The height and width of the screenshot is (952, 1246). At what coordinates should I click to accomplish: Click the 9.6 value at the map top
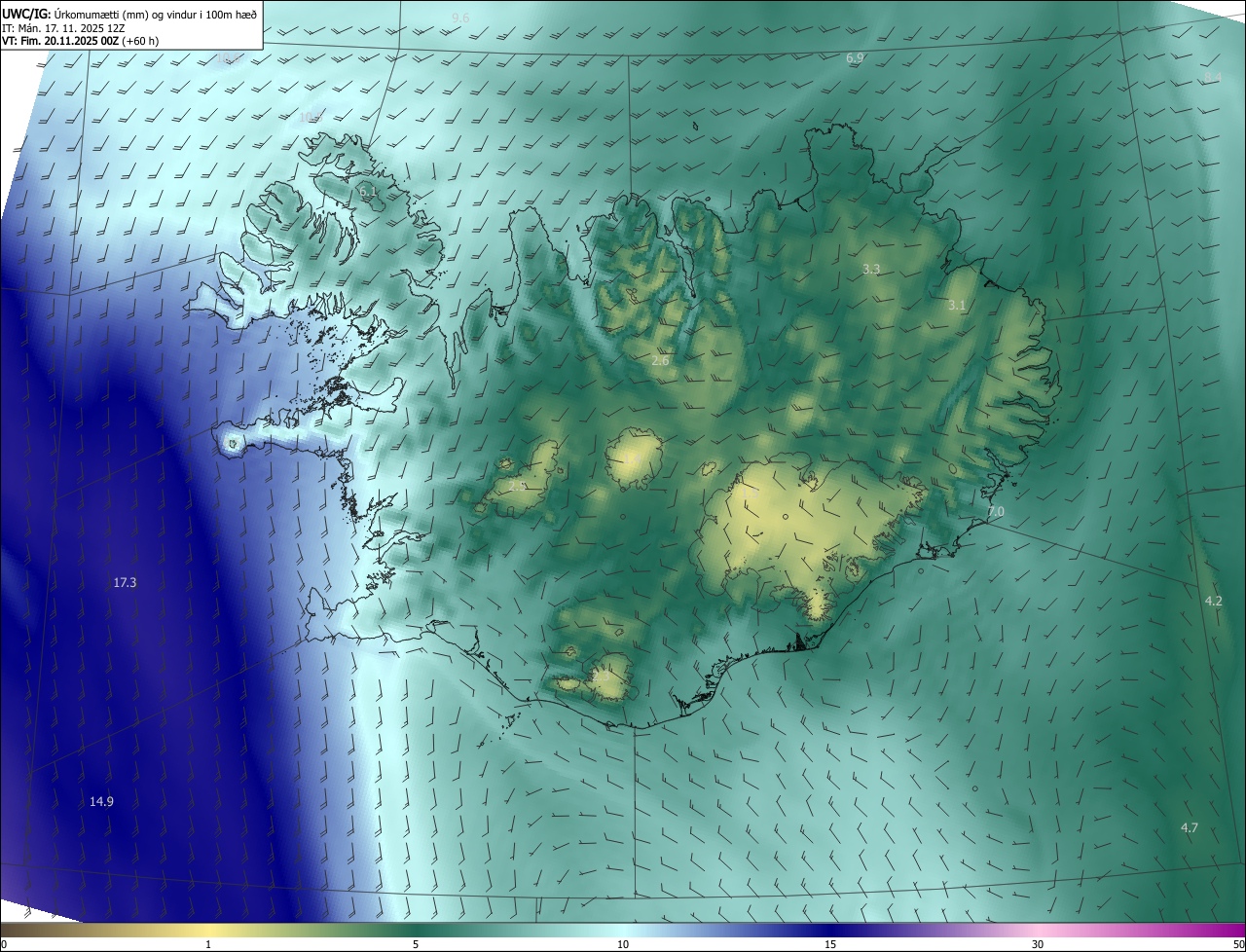point(460,18)
